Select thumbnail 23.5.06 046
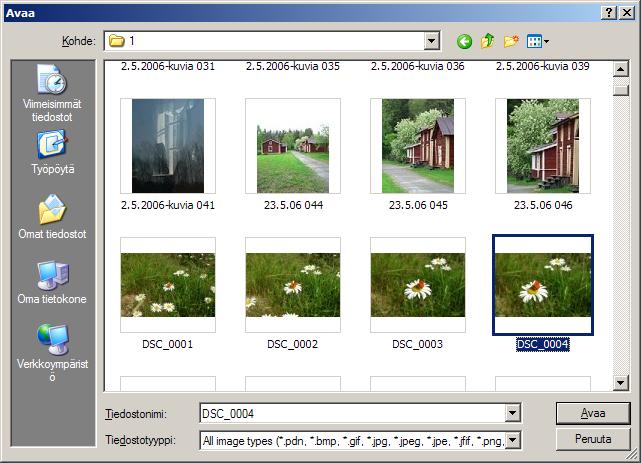 tap(543, 146)
